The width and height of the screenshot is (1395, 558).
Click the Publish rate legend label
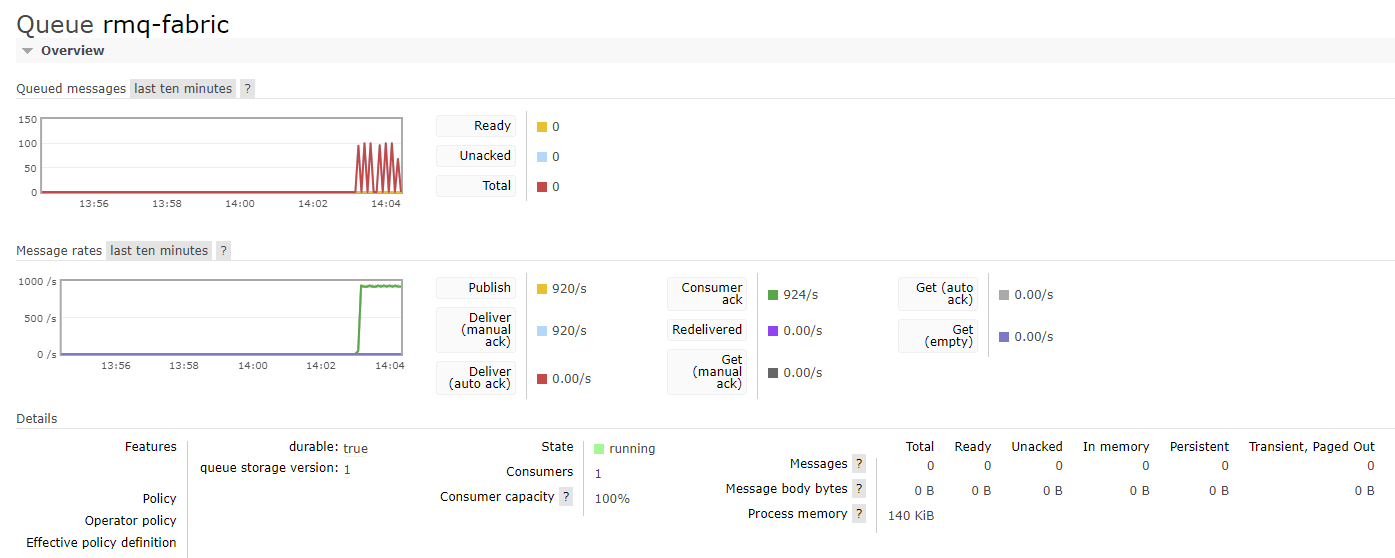[x=476, y=288]
